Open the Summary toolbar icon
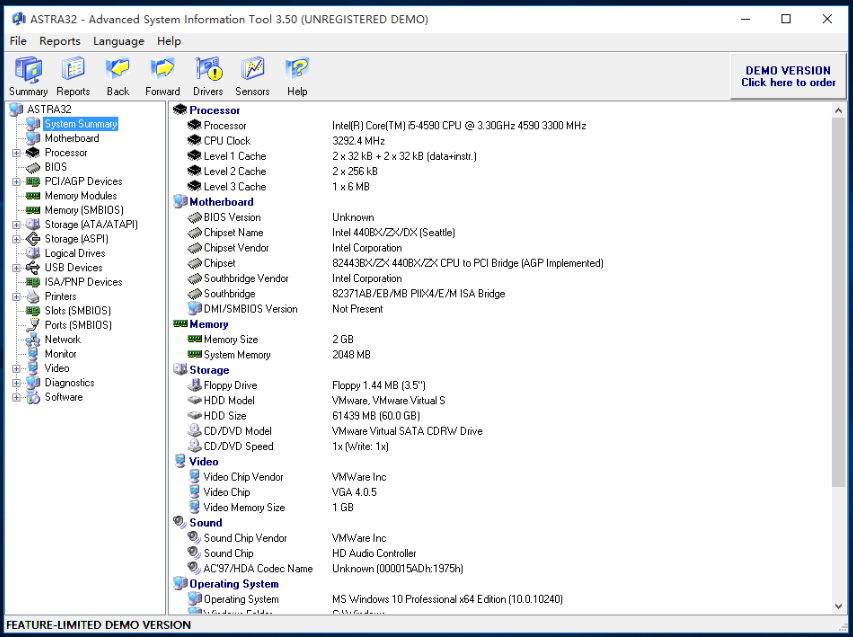 coord(28,70)
